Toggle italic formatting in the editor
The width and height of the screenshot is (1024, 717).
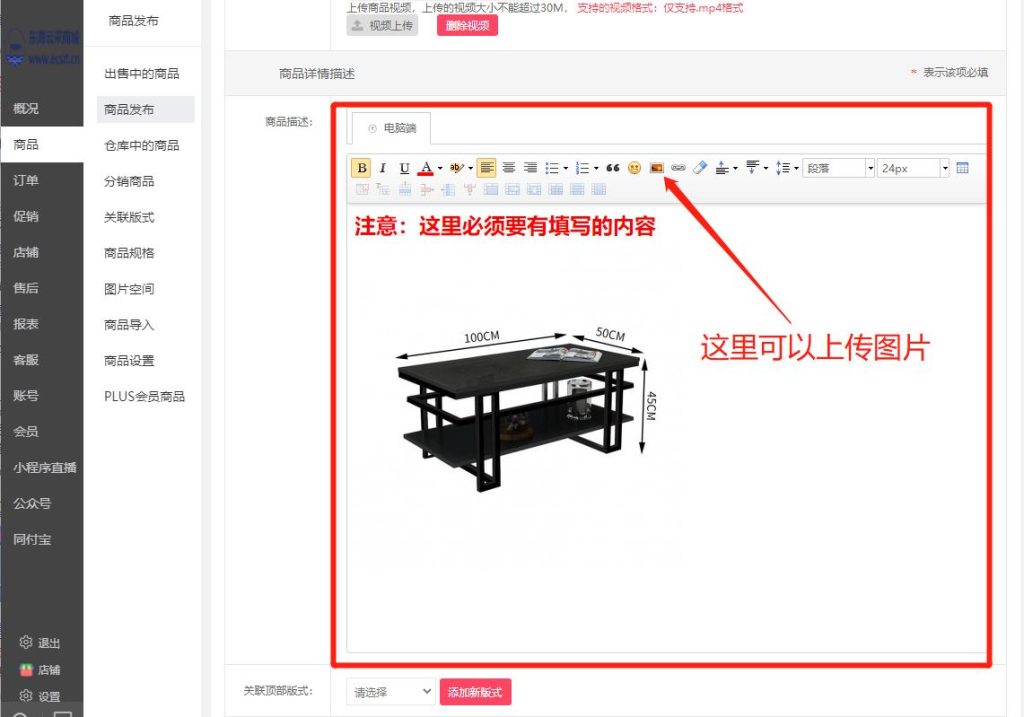(x=381, y=167)
